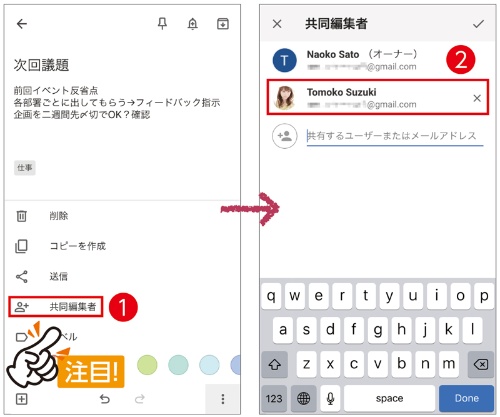Pin the note with the pin icon
The width and height of the screenshot is (500, 417).
coord(162,24)
